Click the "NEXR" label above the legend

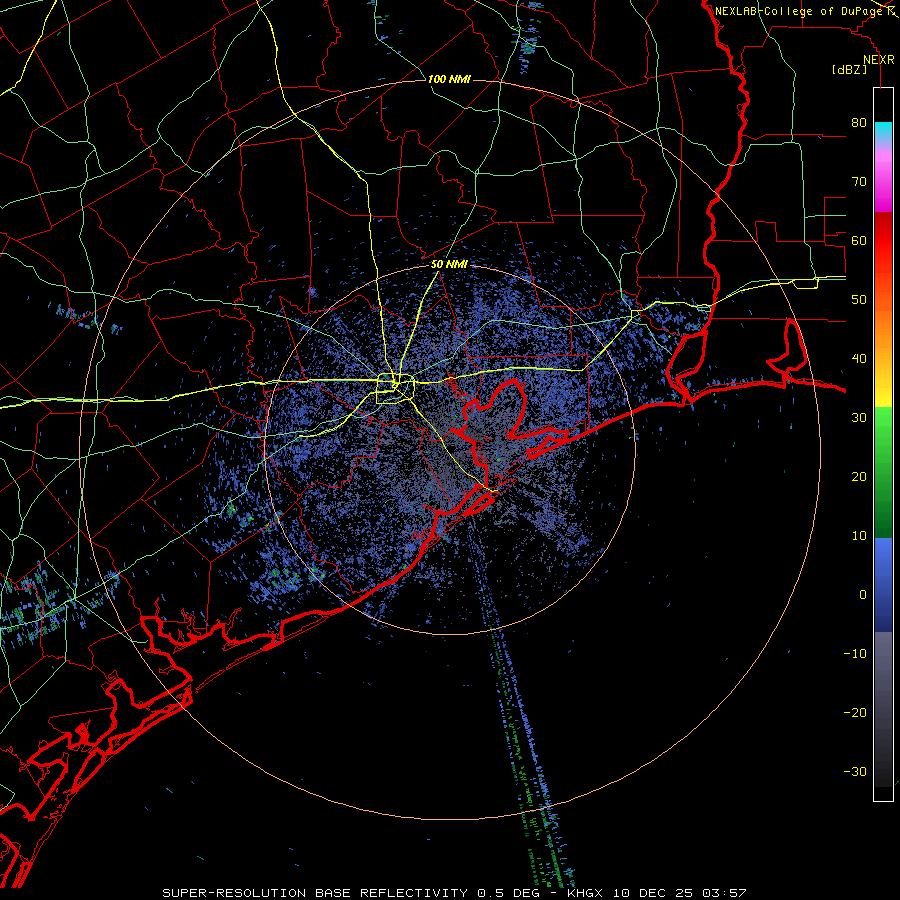[878, 60]
